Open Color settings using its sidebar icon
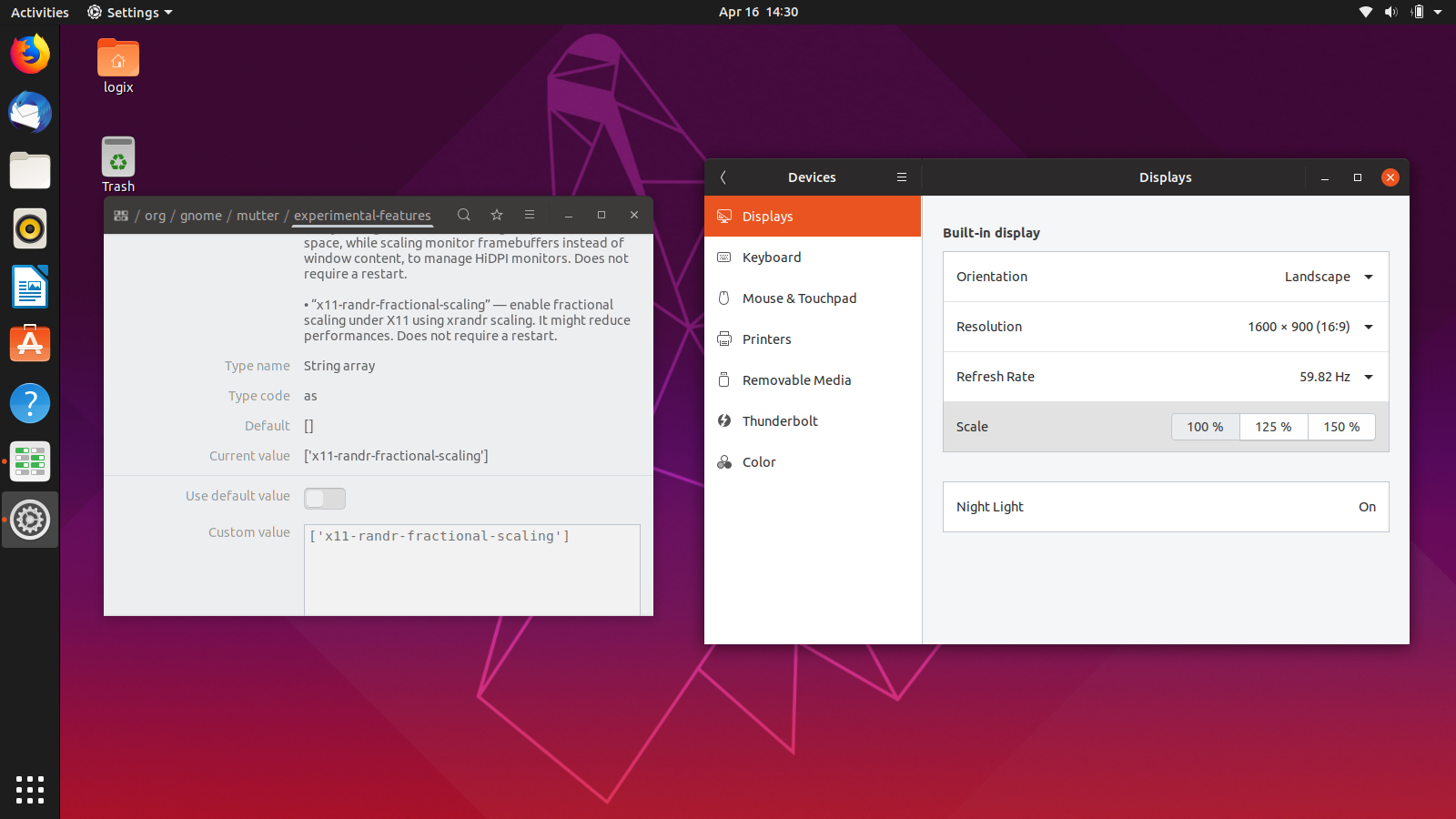The image size is (1456, 819). [x=724, y=461]
